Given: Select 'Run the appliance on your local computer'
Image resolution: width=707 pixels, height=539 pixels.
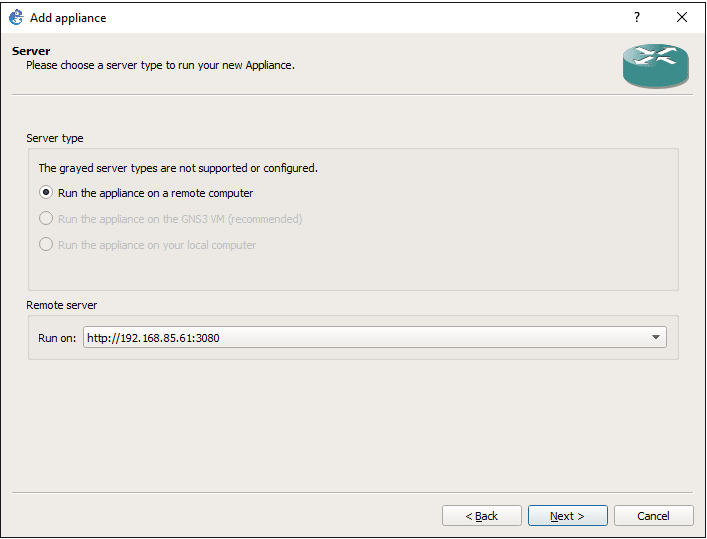Looking at the screenshot, I should tap(46, 245).
